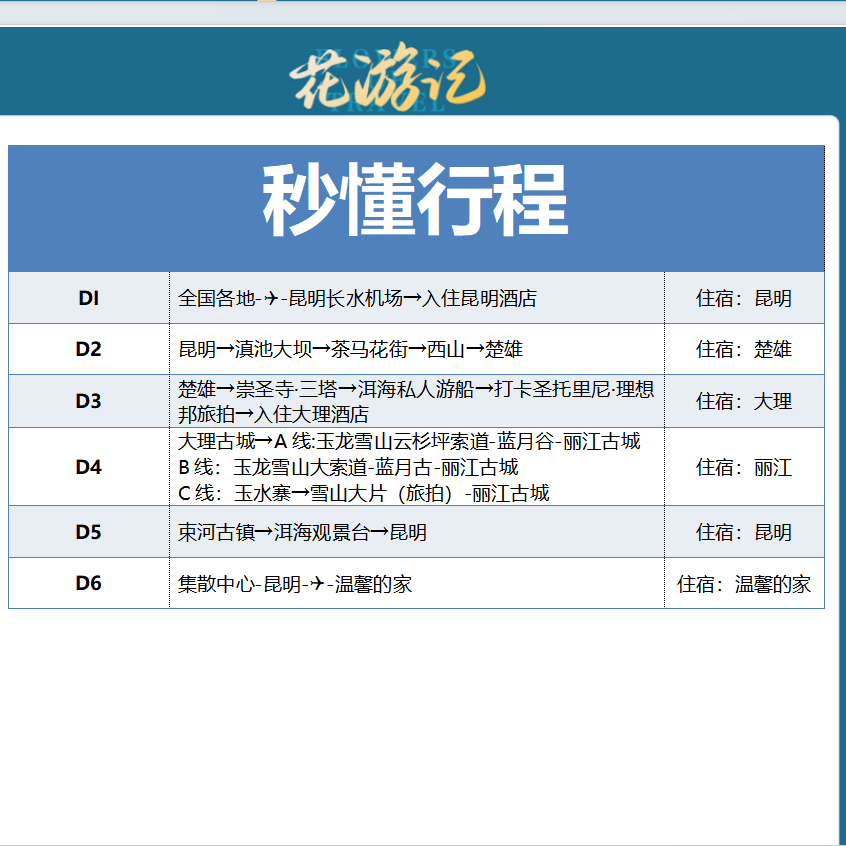The image size is (846, 846).
Task: Select the D6 day label cell
Action: [89, 583]
